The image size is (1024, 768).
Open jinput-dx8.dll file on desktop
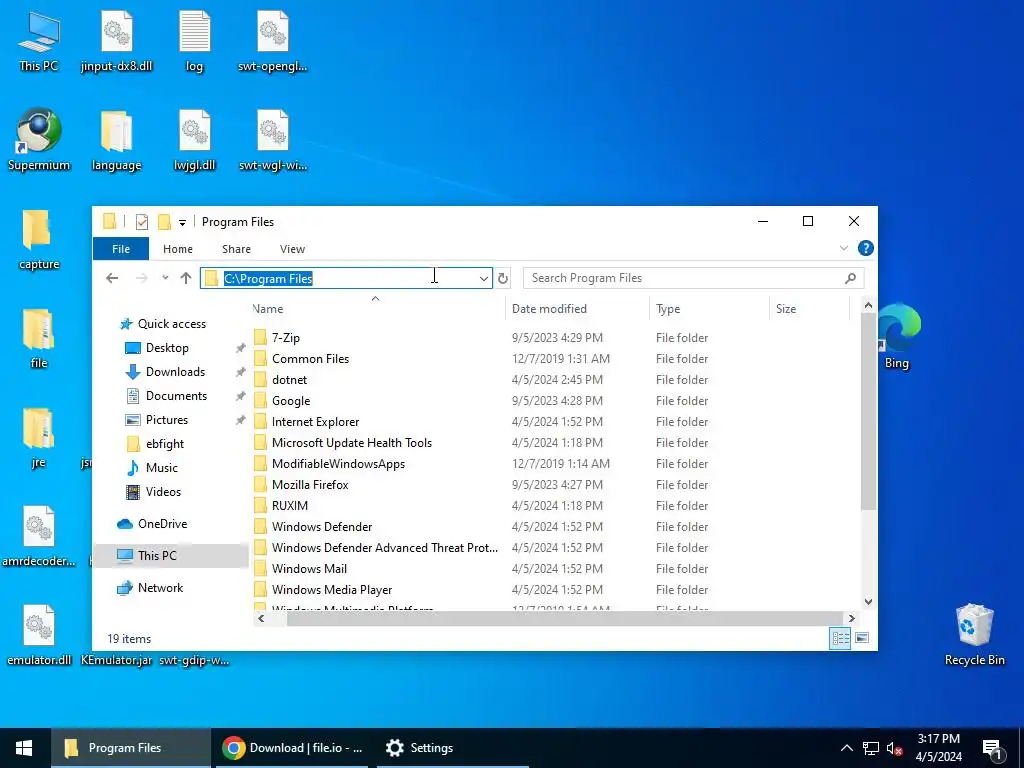[116, 40]
